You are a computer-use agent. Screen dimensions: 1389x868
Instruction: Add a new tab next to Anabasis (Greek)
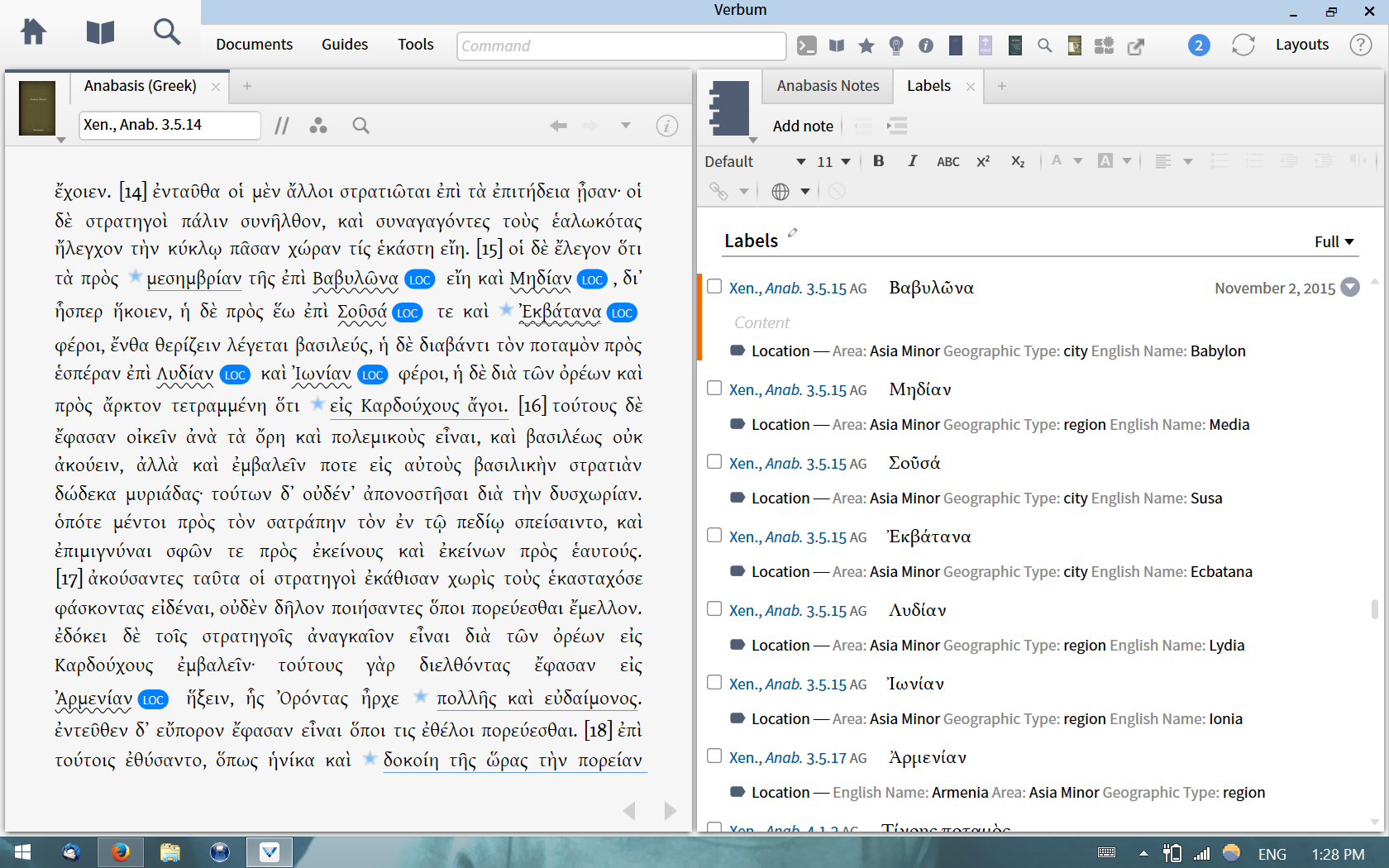247,86
